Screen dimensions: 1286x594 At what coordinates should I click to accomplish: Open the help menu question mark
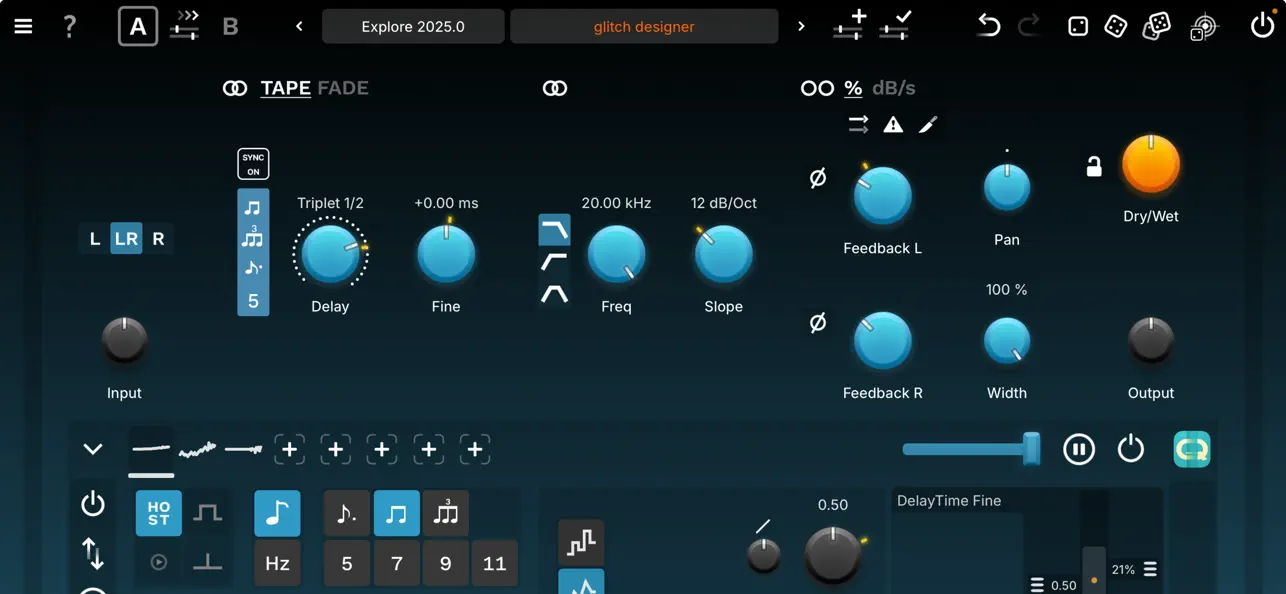(69, 26)
